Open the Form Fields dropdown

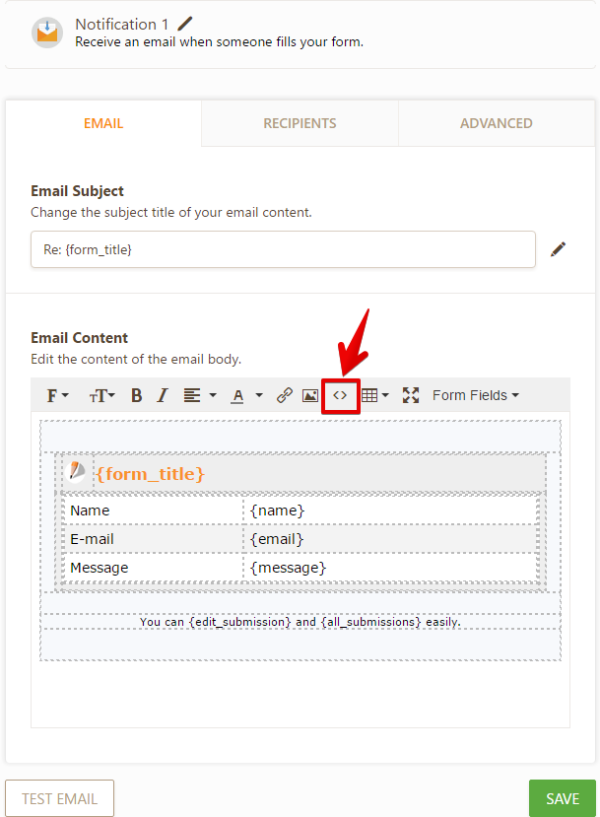point(475,396)
